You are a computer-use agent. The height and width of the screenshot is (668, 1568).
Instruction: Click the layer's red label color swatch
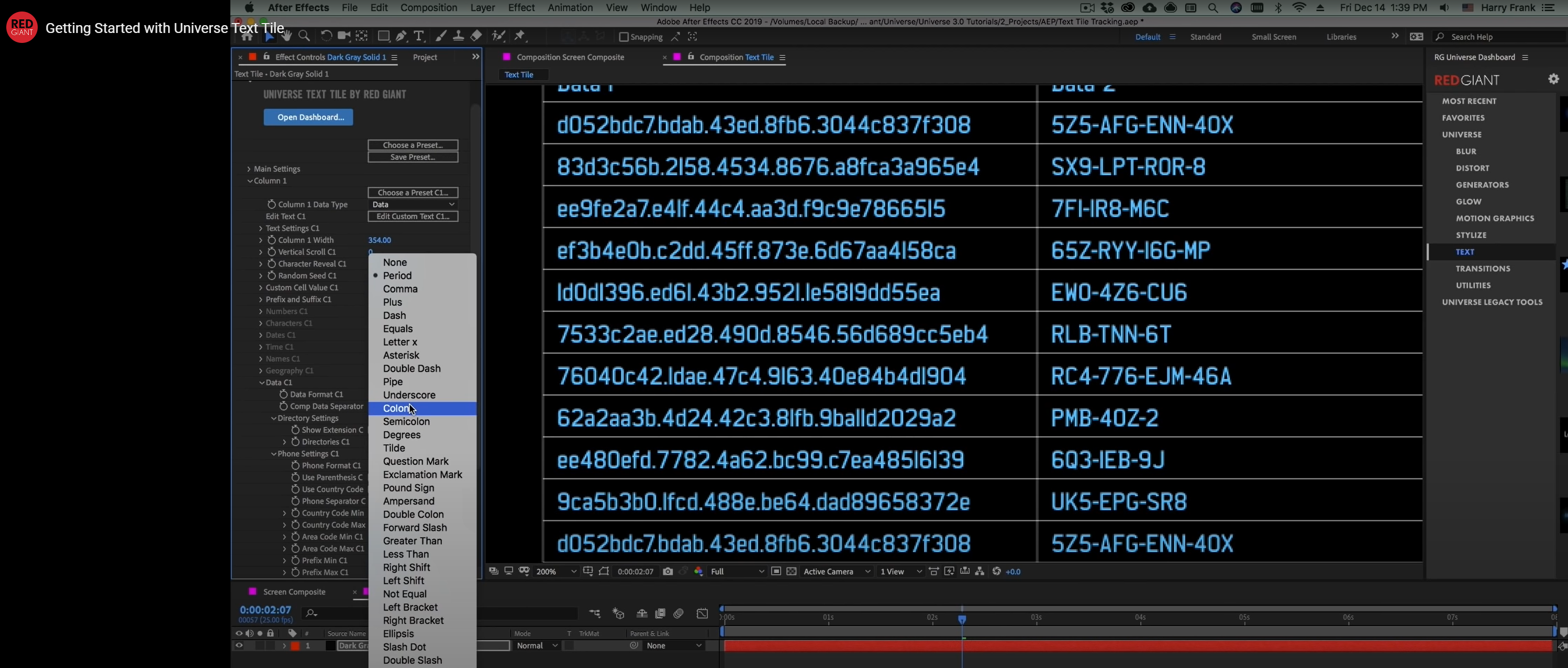(295, 645)
